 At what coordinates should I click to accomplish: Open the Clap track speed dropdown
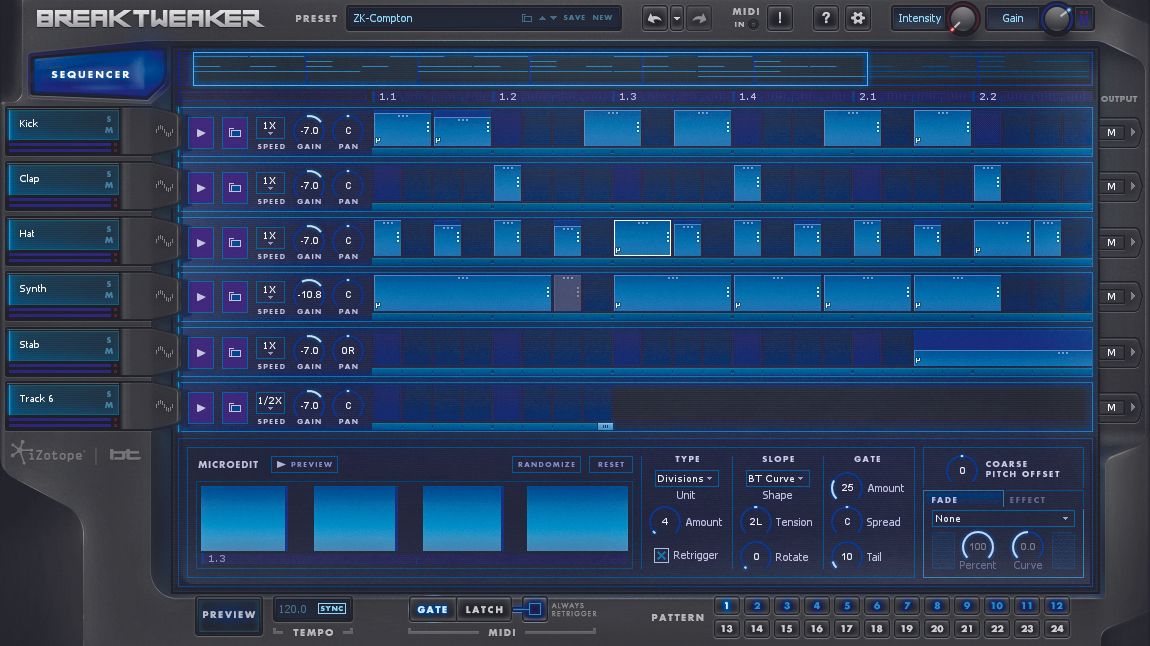pos(270,183)
